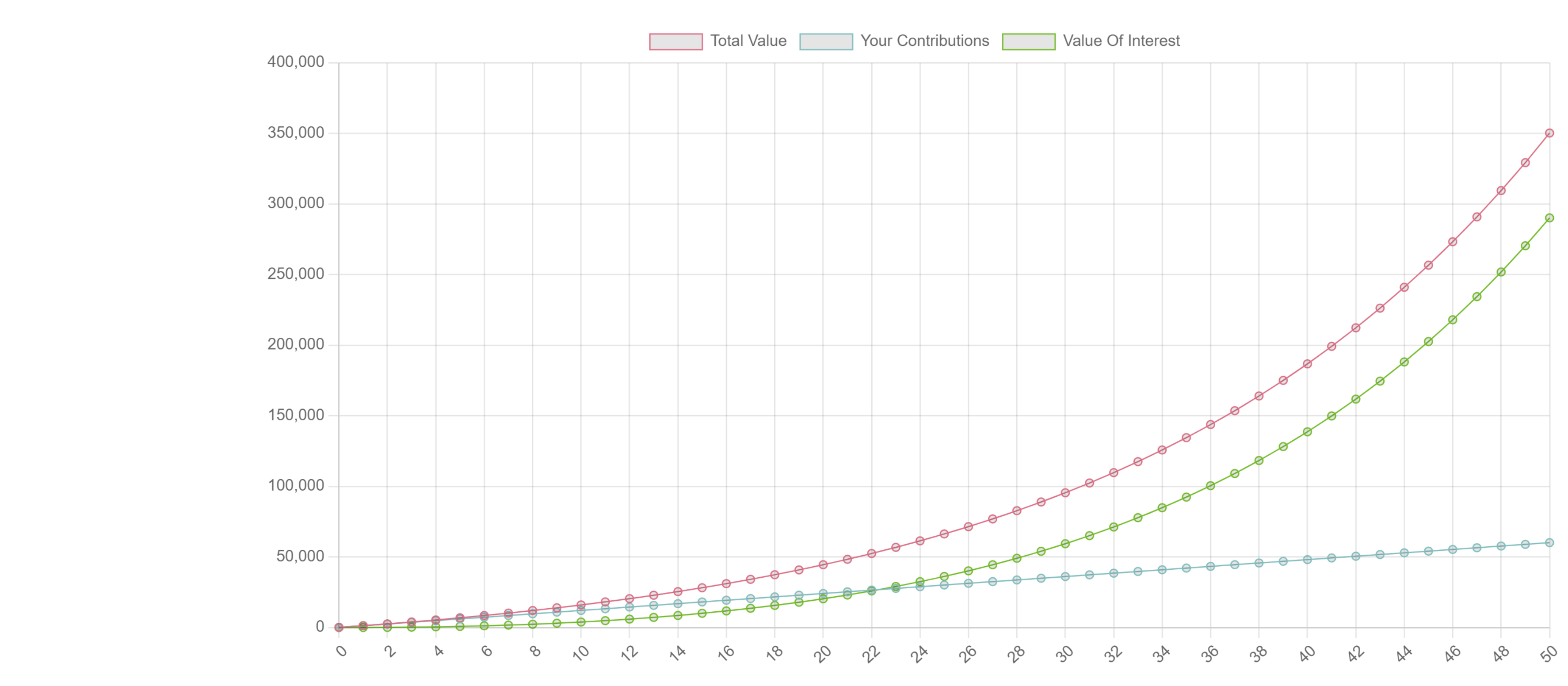This screenshot has height=686, width=1568.
Task: Select the Total Value point at year 50
Action: [x=1549, y=133]
